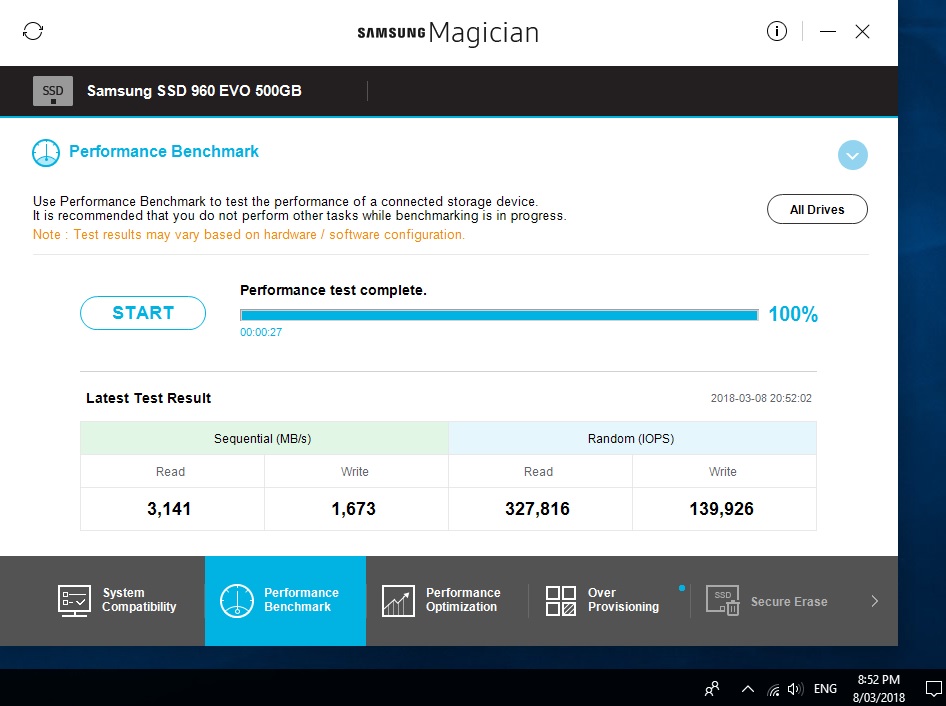The height and width of the screenshot is (706, 946).
Task: Click the test timestamp 2018-03-08 20:52:02
Action: [x=761, y=398]
